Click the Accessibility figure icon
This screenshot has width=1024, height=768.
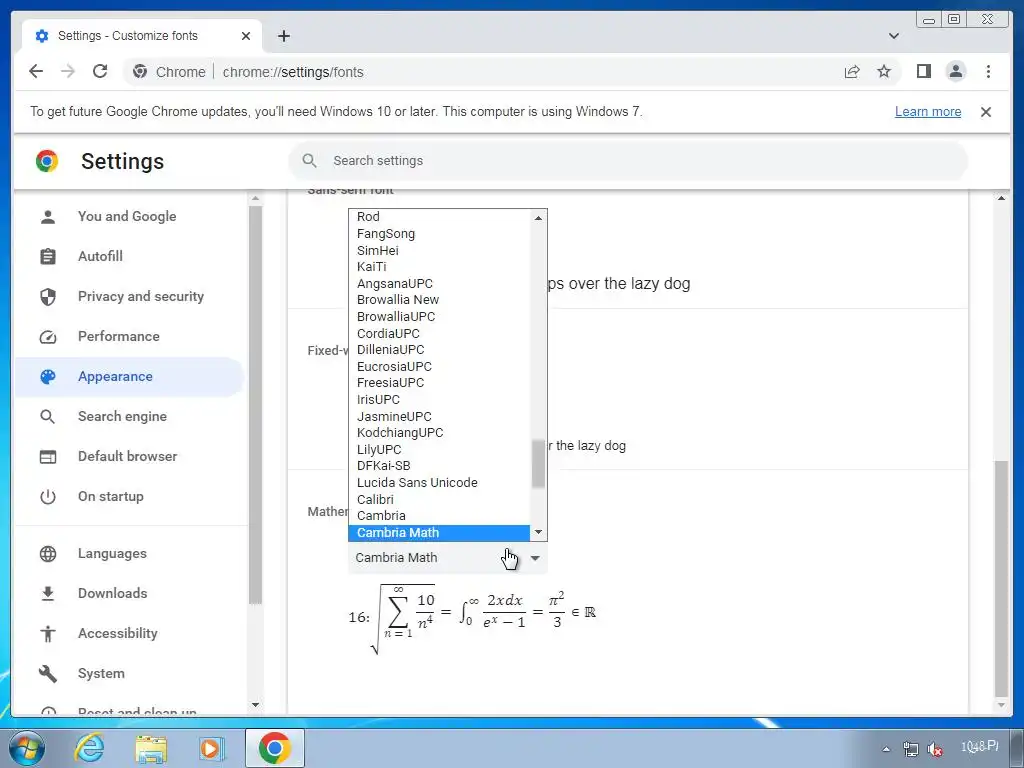(x=48, y=633)
